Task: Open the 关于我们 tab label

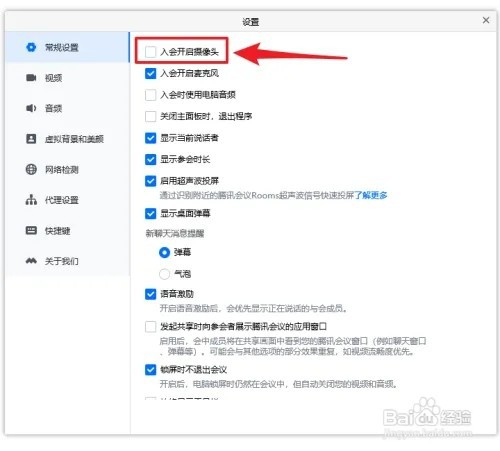Action: [62, 261]
